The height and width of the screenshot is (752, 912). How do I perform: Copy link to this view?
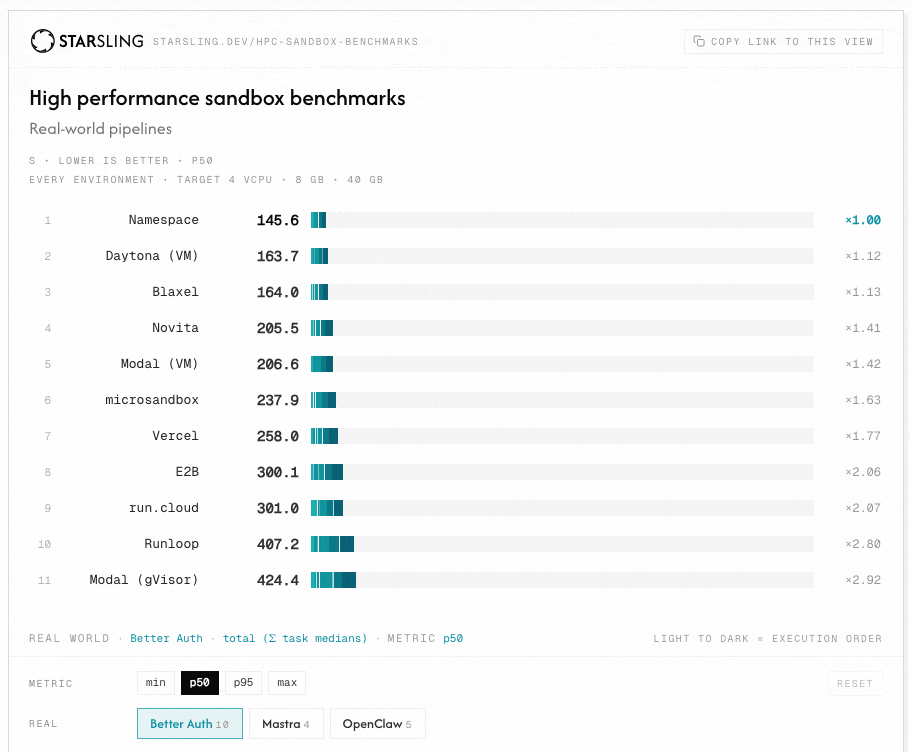[x=783, y=41]
